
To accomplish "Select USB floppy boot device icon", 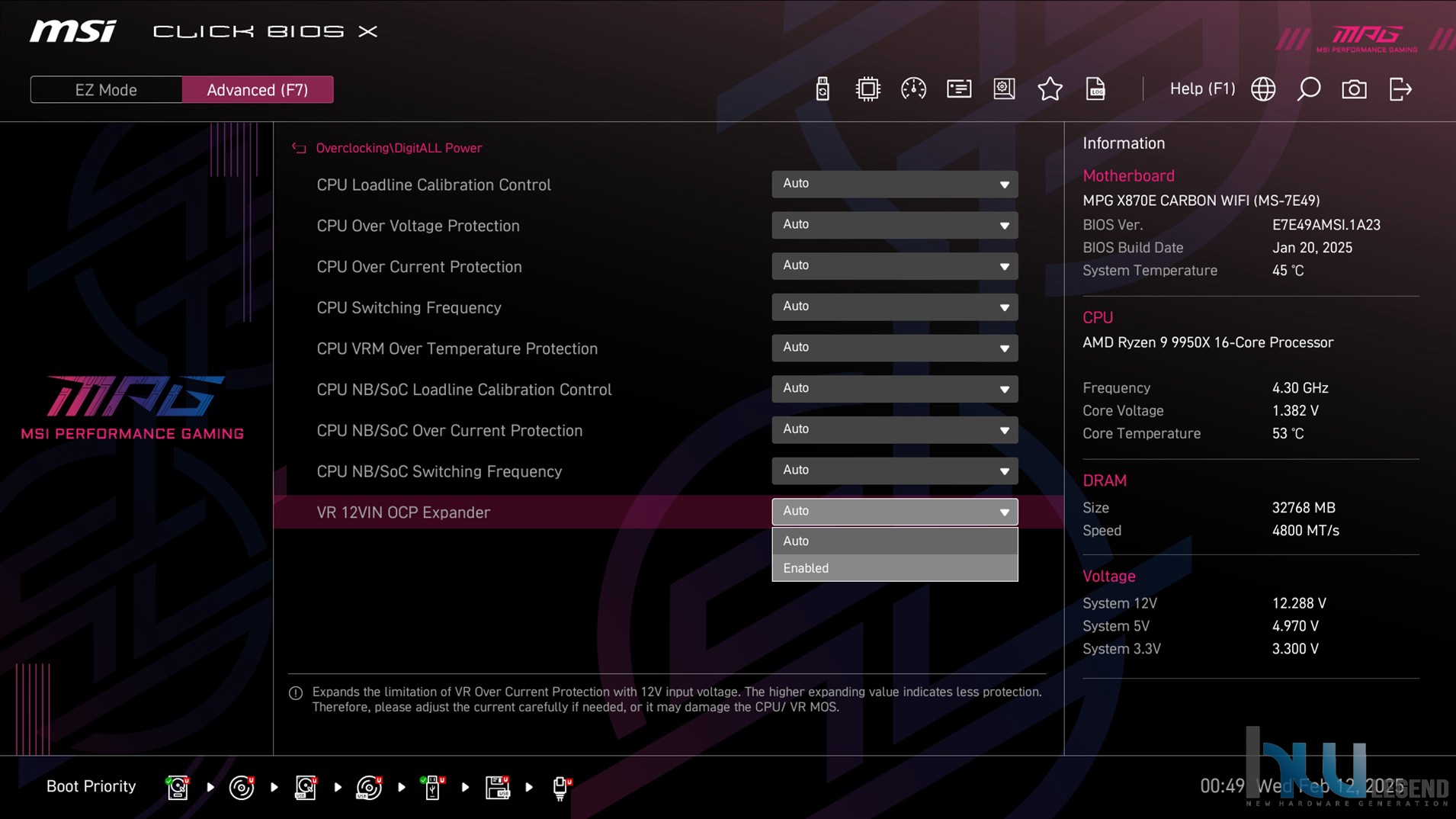I will pos(497,787).
